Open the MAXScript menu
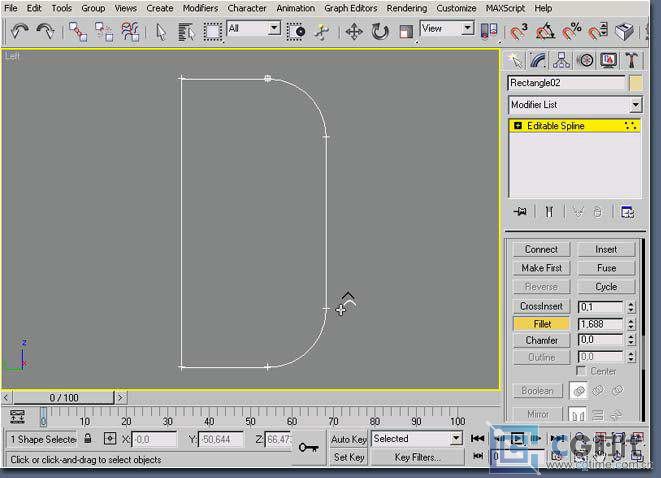661x478 pixels. 505,8
